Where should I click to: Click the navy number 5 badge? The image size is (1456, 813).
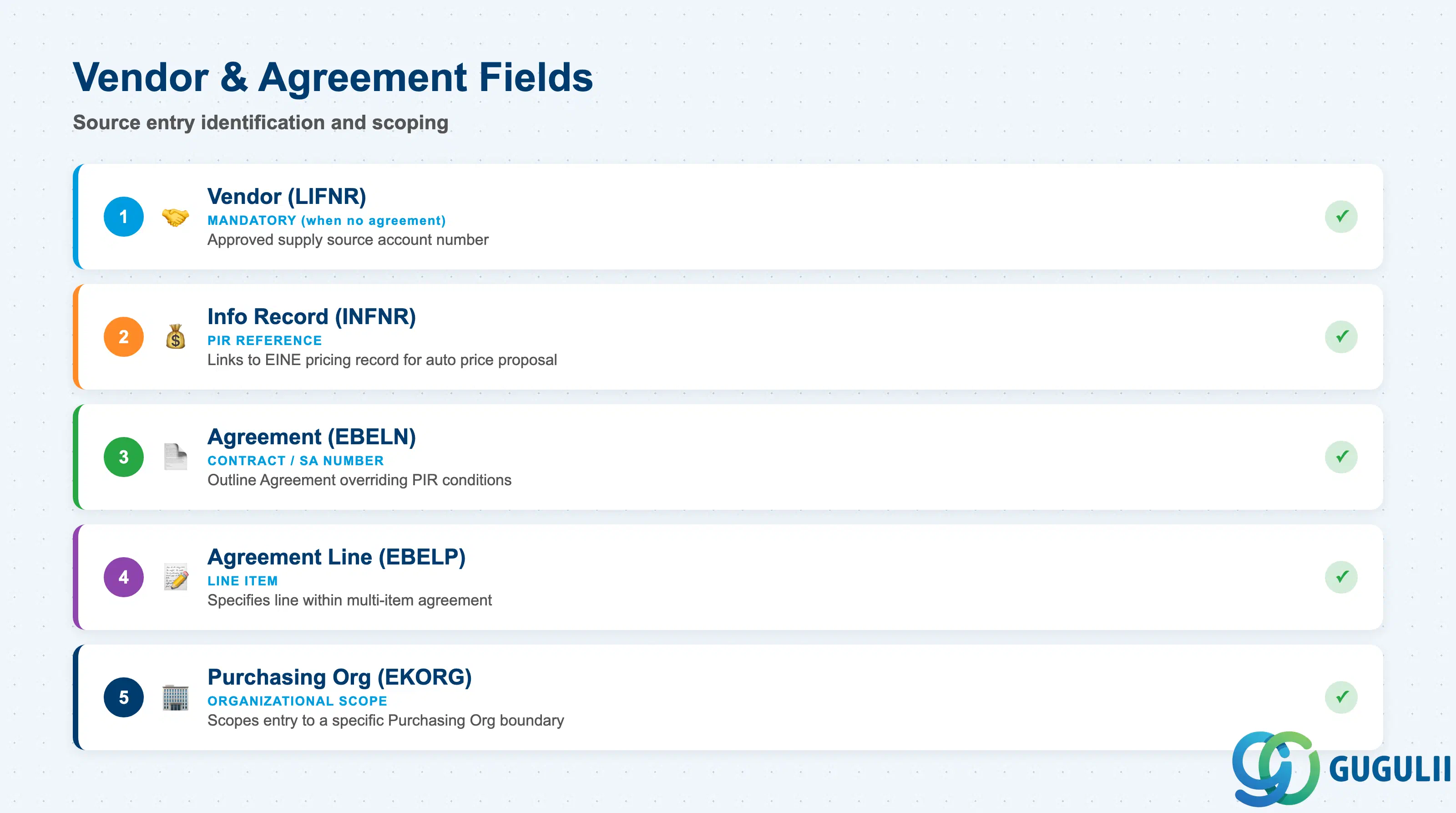click(x=124, y=698)
